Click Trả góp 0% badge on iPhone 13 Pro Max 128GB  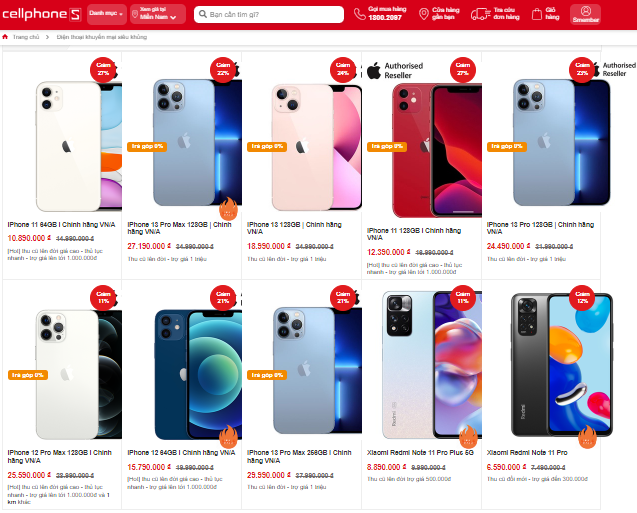pos(147,146)
